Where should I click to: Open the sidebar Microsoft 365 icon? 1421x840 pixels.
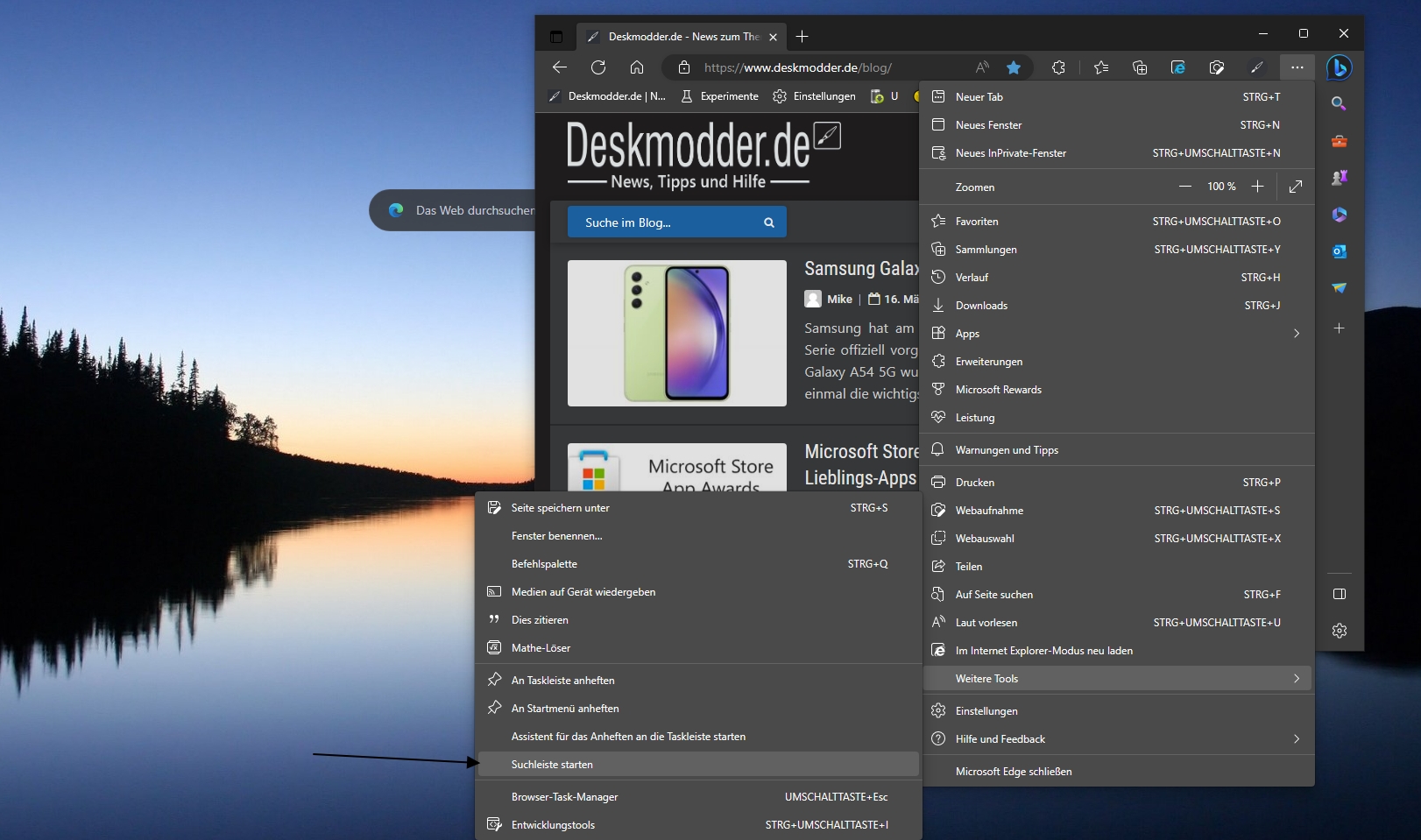pyautogui.click(x=1339, y=214)
